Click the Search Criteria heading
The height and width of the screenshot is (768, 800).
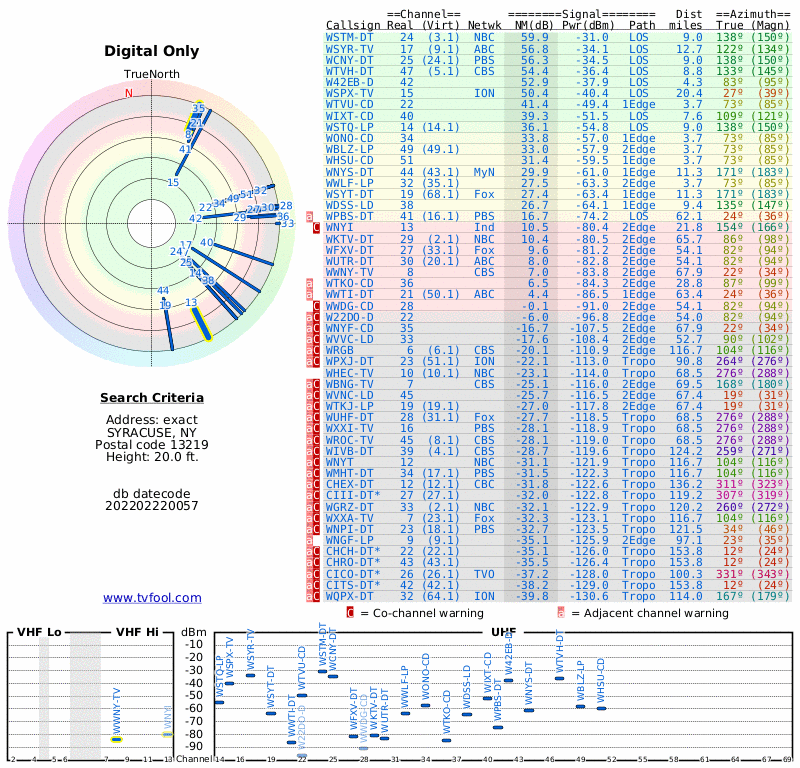tap(152, 398)
